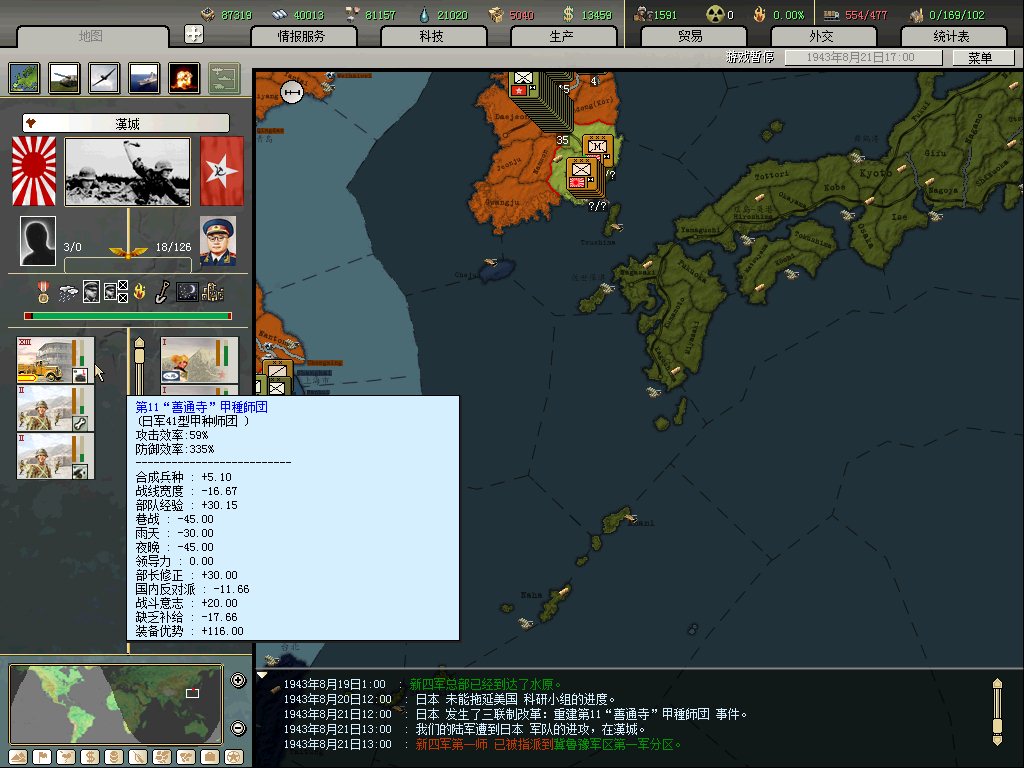Click log entry about 漢城 attack

(532, 729)
